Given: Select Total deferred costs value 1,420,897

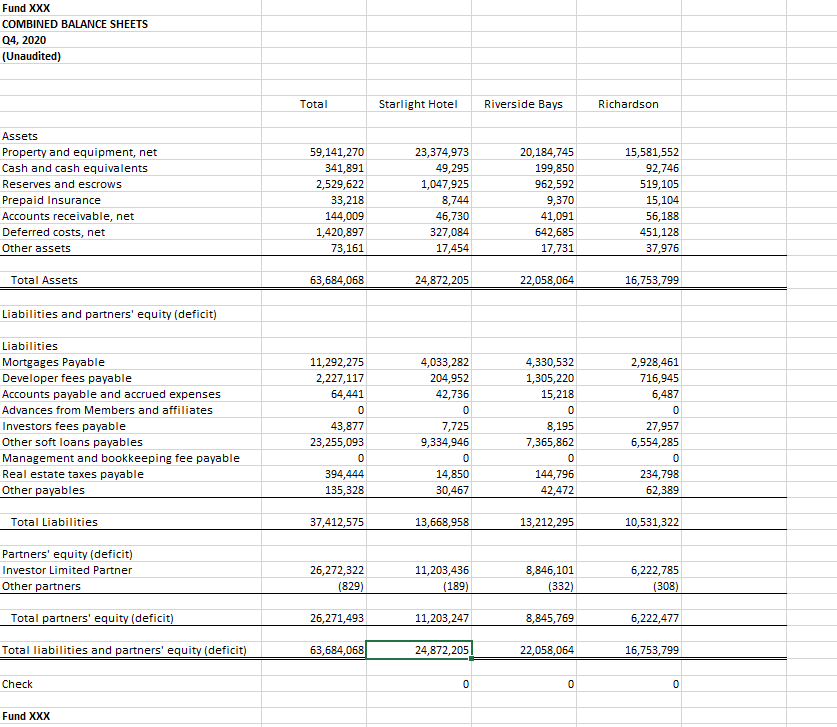Looking at the screenshot, I should [340, 232].
